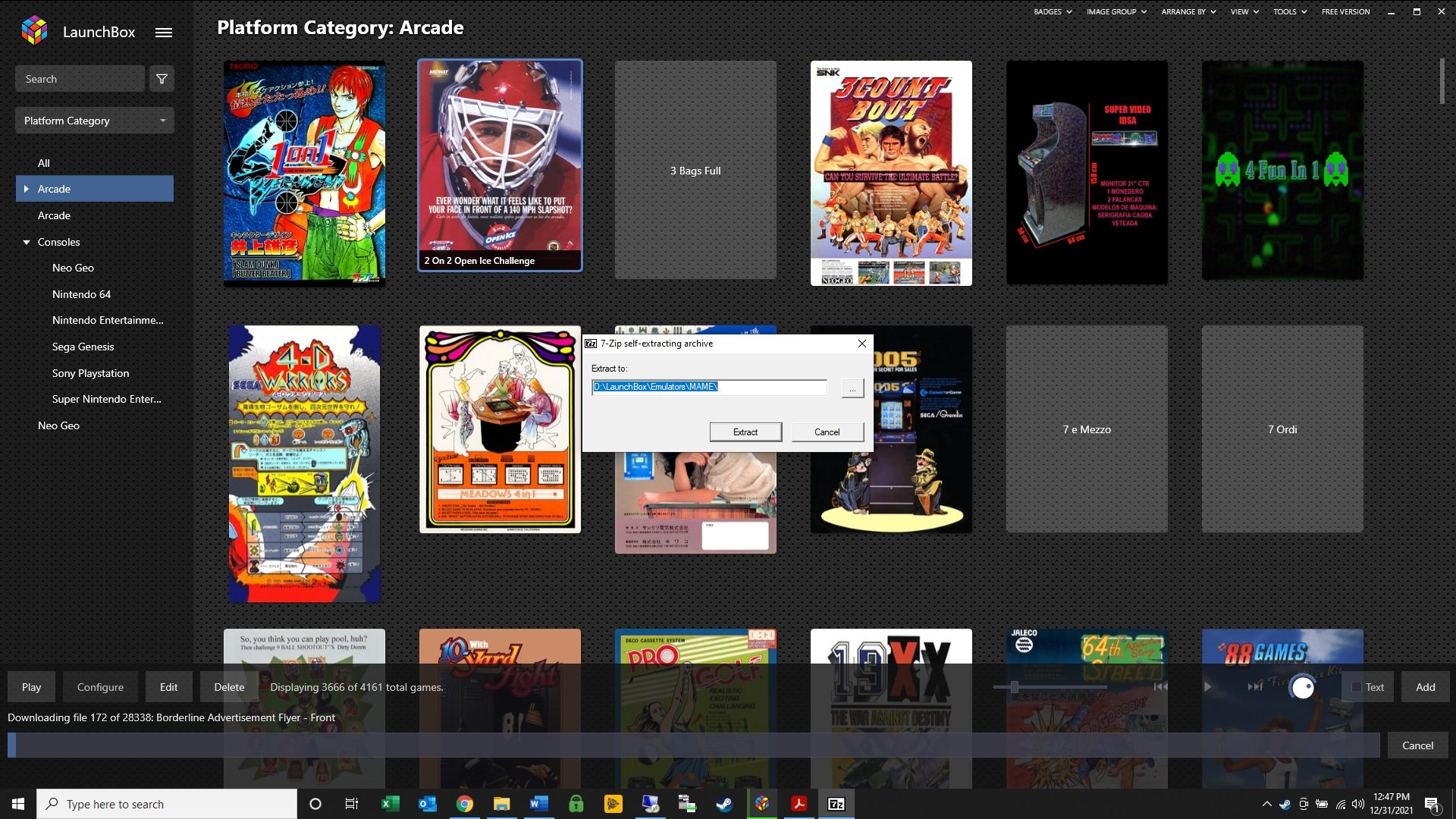The height and width of the screenshot is (819, 1456).
Task: Open the notification center icon
Action: (x=1432, y=805)
